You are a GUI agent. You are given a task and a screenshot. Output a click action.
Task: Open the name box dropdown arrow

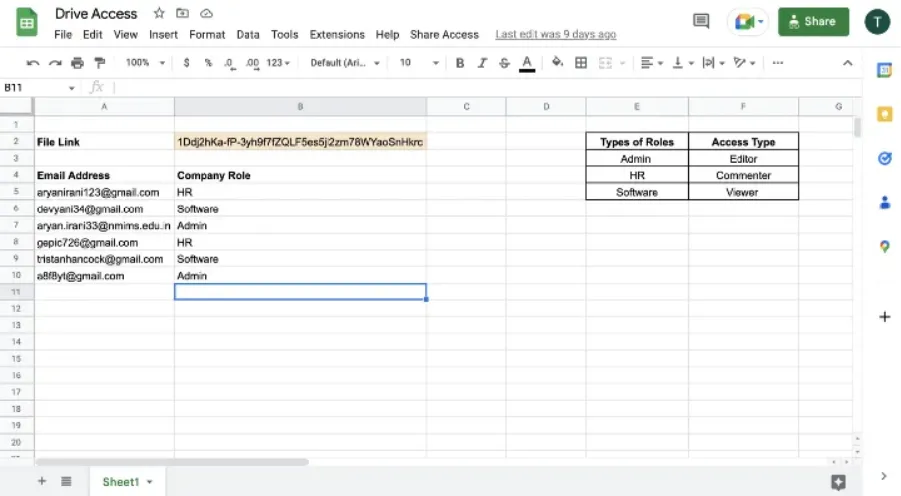(x=71, y=88)
